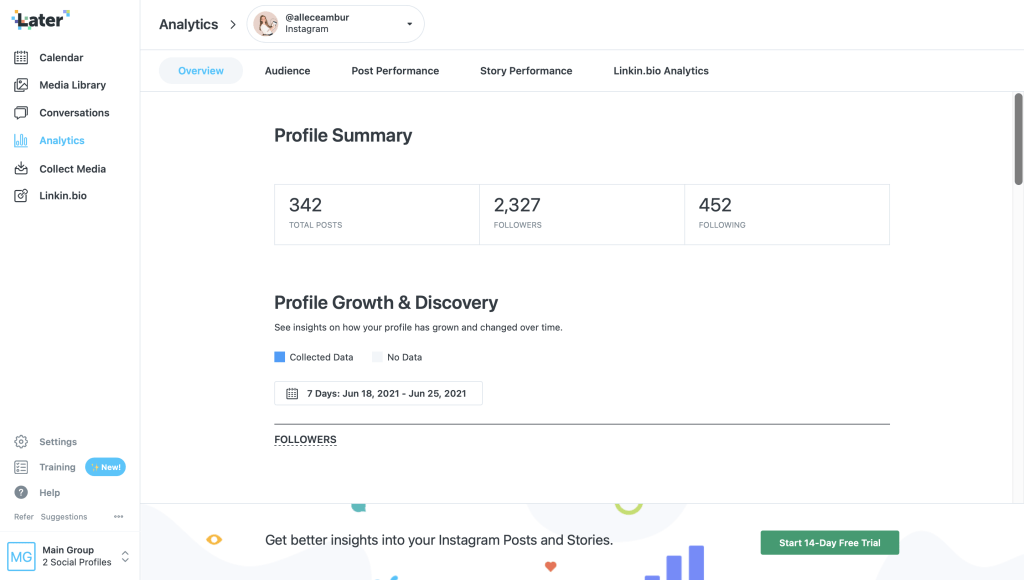
Task: Click the page's vertical scrollbar
Action: tap(1018, 140)
